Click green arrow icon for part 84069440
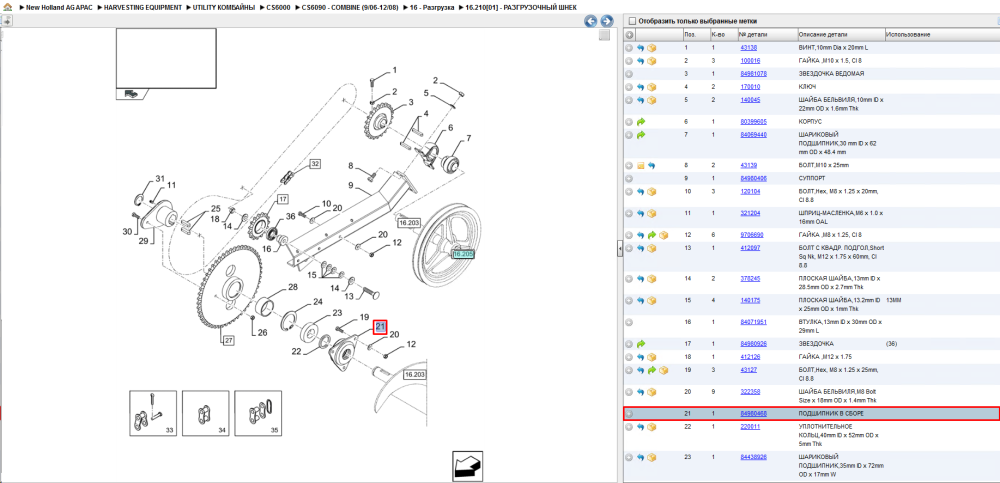 click(x=641, y=135)
